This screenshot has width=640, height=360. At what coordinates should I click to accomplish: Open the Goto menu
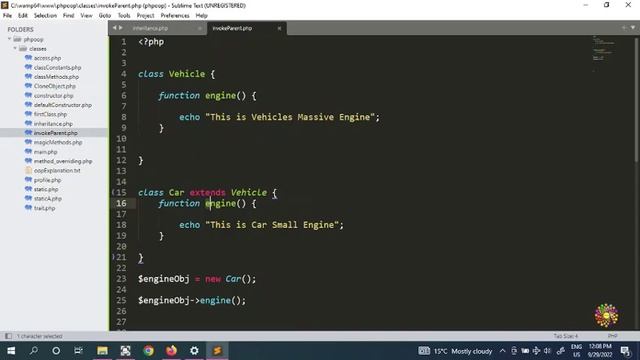point(105,16)
